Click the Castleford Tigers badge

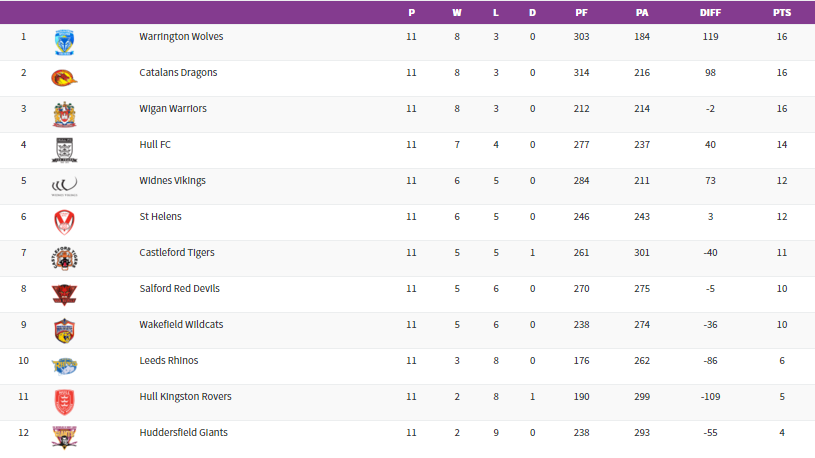[x=64, y=258]
